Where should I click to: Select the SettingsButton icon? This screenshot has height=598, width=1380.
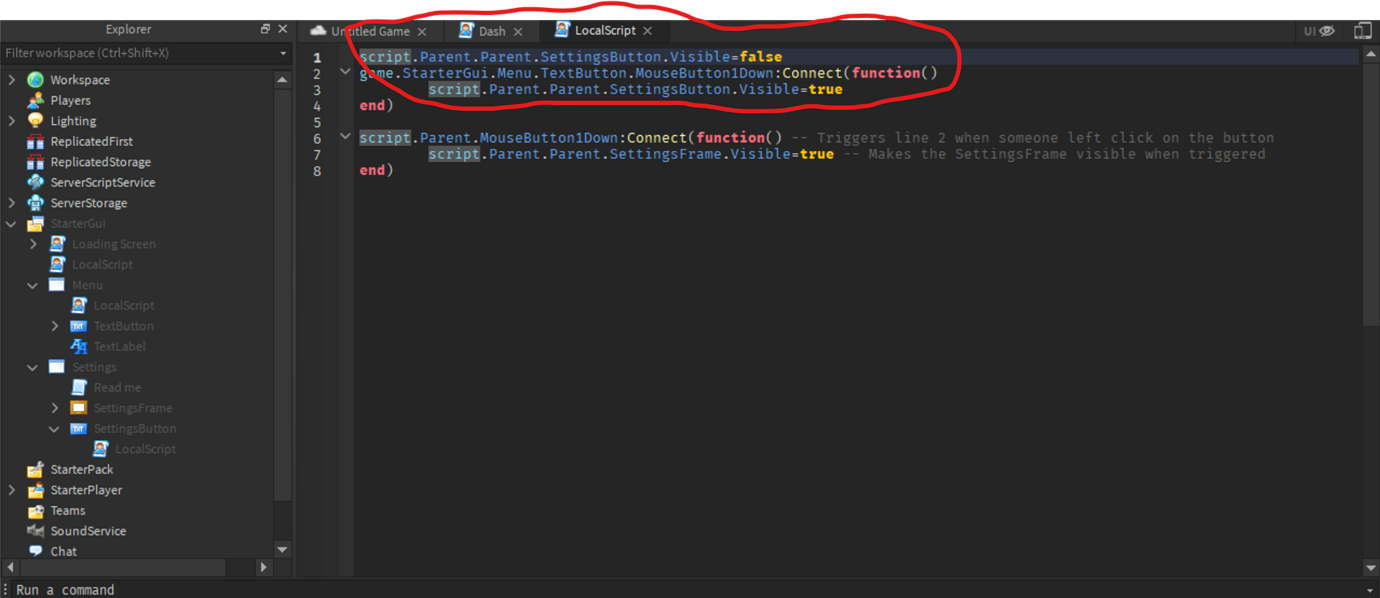click(x=79, y=428)
